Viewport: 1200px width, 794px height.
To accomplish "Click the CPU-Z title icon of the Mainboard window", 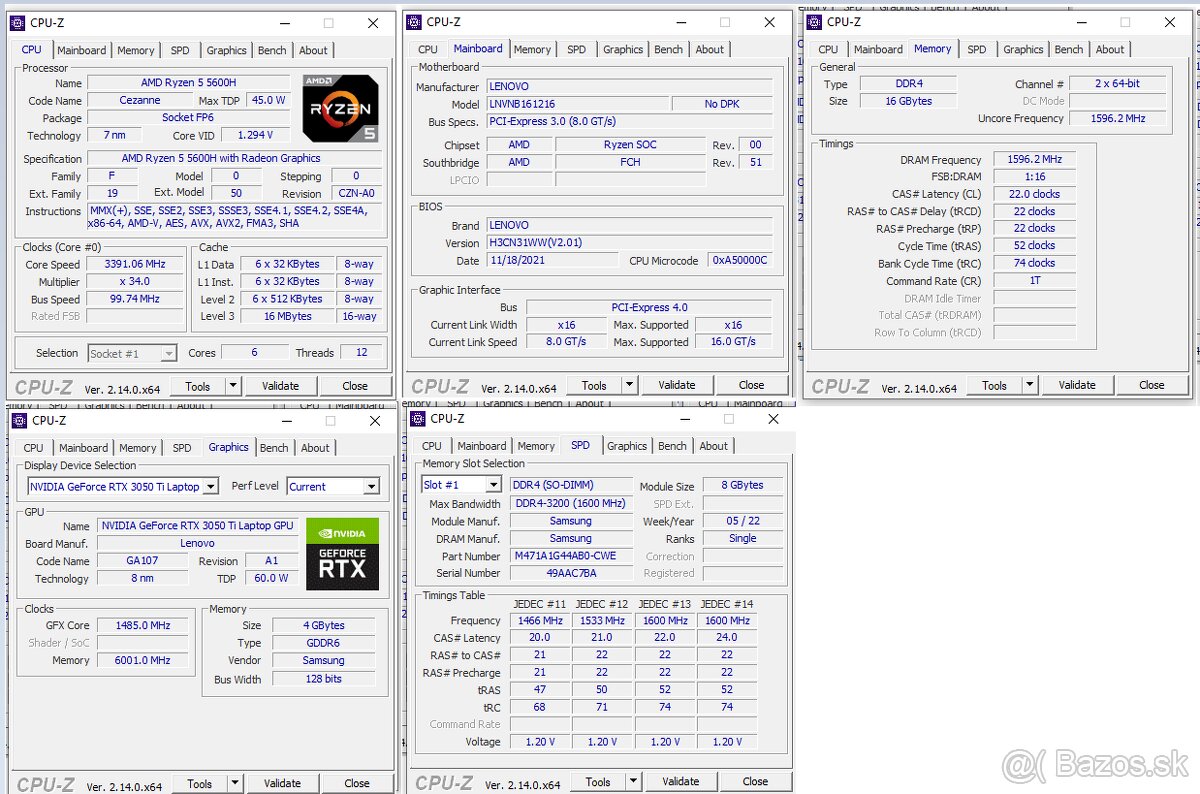I will coord(415,21).
